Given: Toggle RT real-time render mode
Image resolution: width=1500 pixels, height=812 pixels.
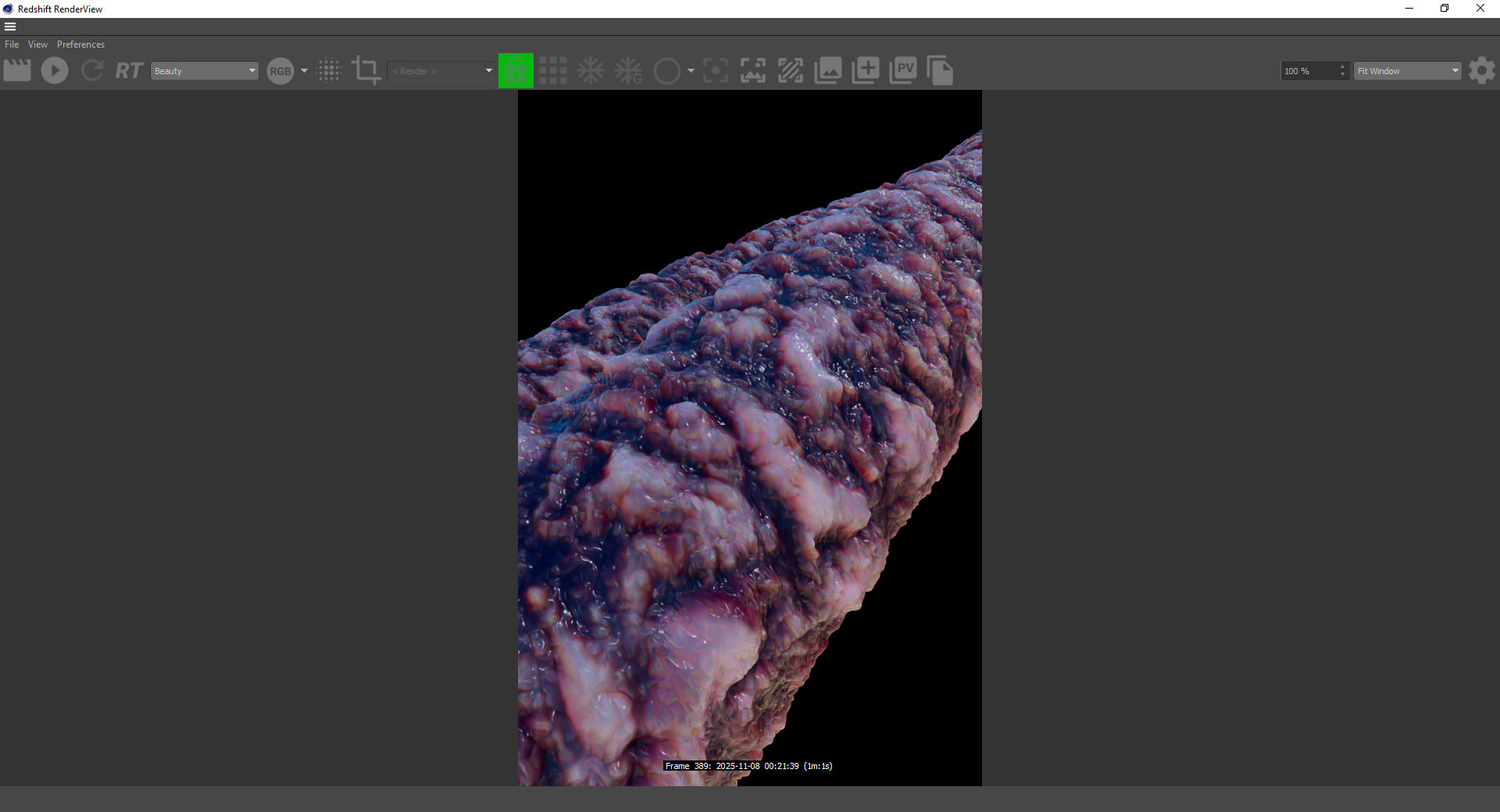Looking at the screenshot, I should (x=129, y=70).
